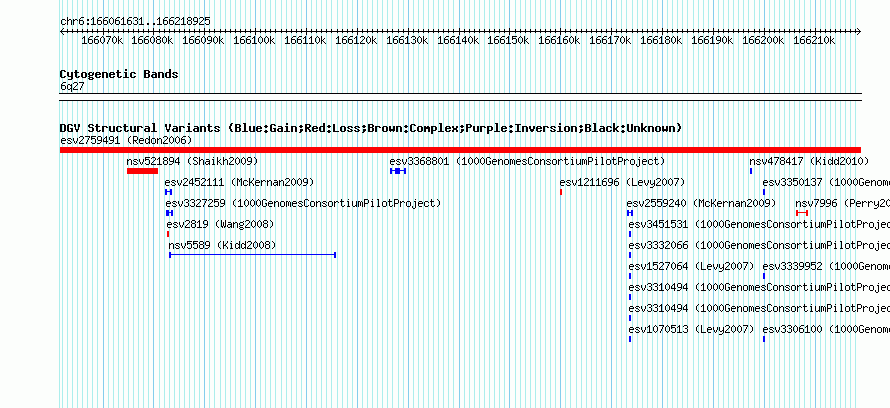890x408 pixels.
Task: Select the red nsv7996 loss glyph
Action: pyautogui.click(x=802, y=213)
